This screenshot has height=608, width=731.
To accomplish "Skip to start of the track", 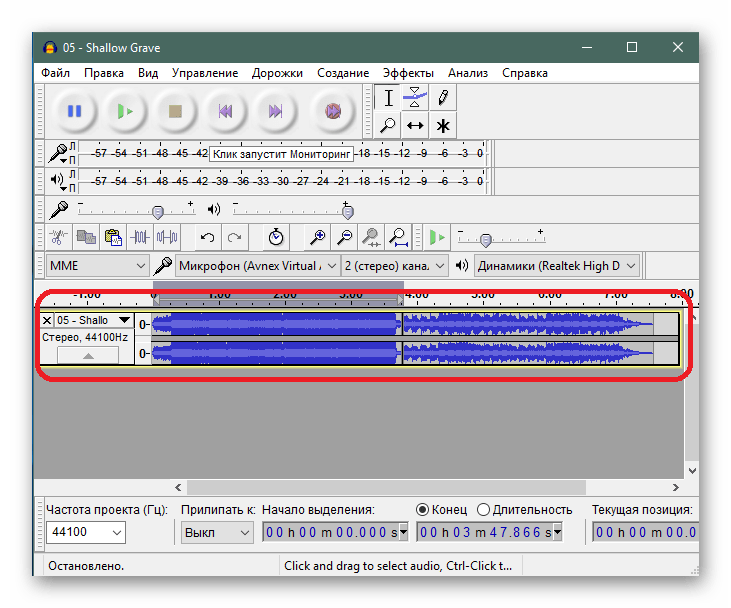I will point(226,111).
